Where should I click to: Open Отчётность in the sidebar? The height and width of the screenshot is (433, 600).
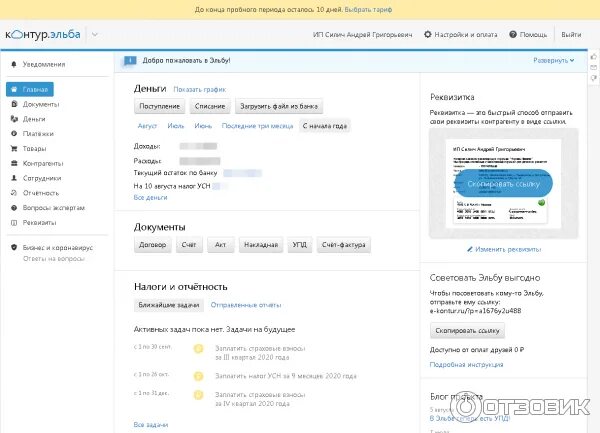[41, 193]
